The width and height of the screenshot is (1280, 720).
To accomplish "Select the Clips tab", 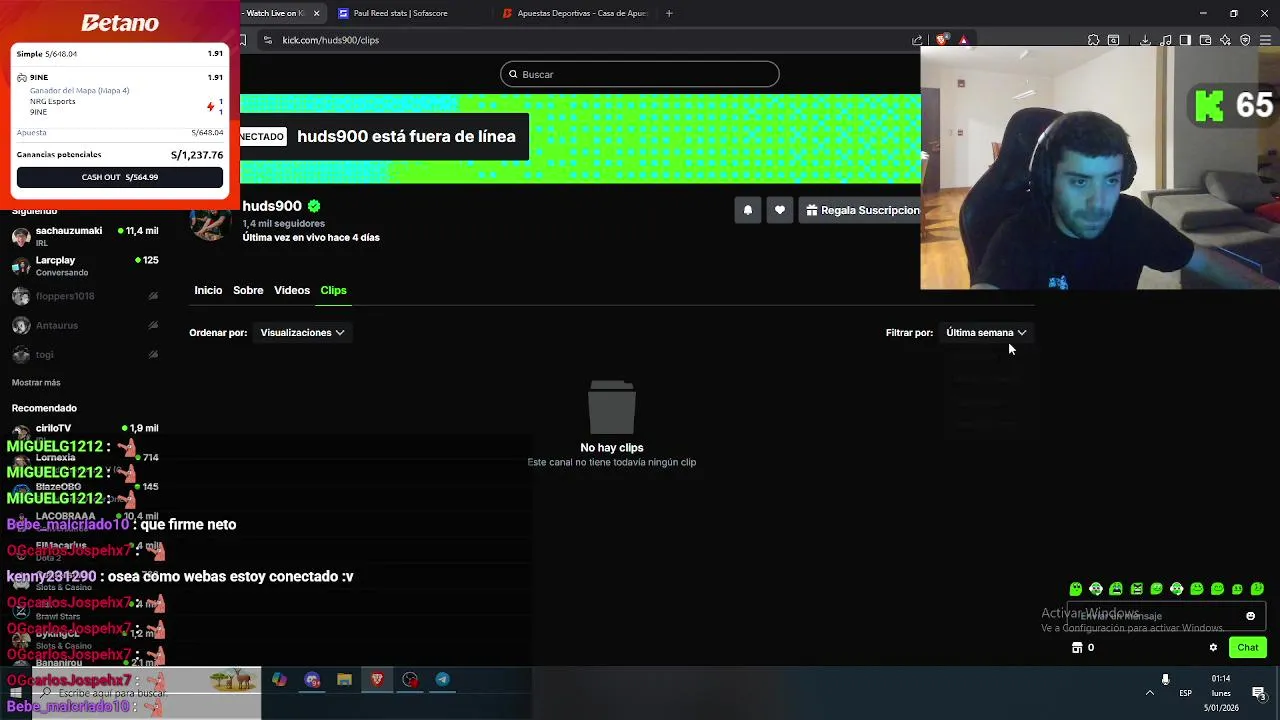I will [333, 290].
